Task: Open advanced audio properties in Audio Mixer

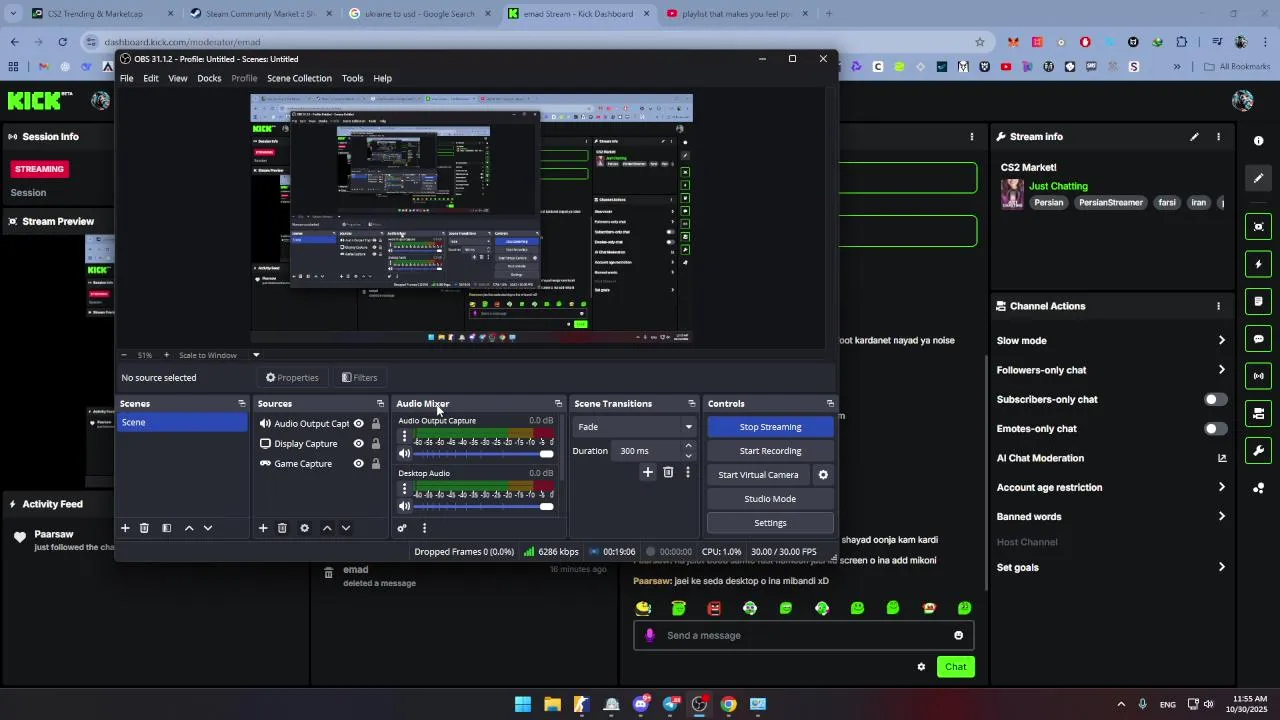Action: pyautogui.click(x=402, y=528)
